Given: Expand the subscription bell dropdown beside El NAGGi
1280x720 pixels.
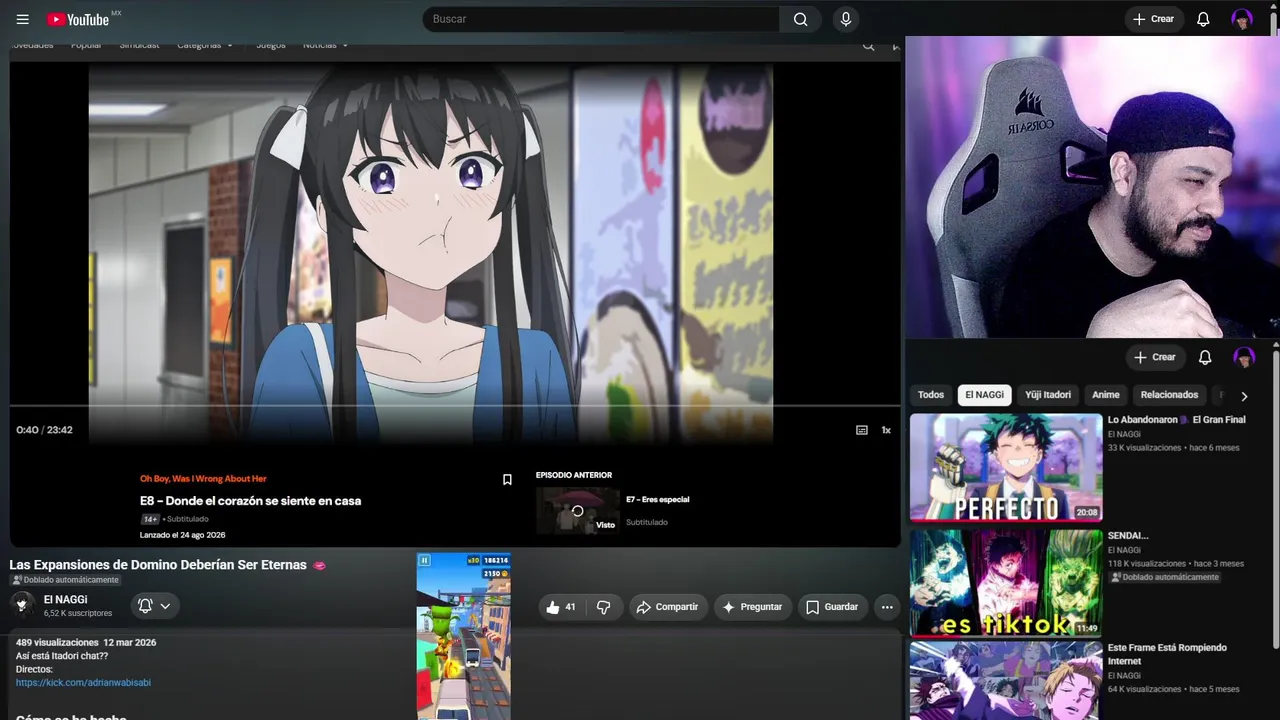Looking at the screenshot, I should 154,606.
